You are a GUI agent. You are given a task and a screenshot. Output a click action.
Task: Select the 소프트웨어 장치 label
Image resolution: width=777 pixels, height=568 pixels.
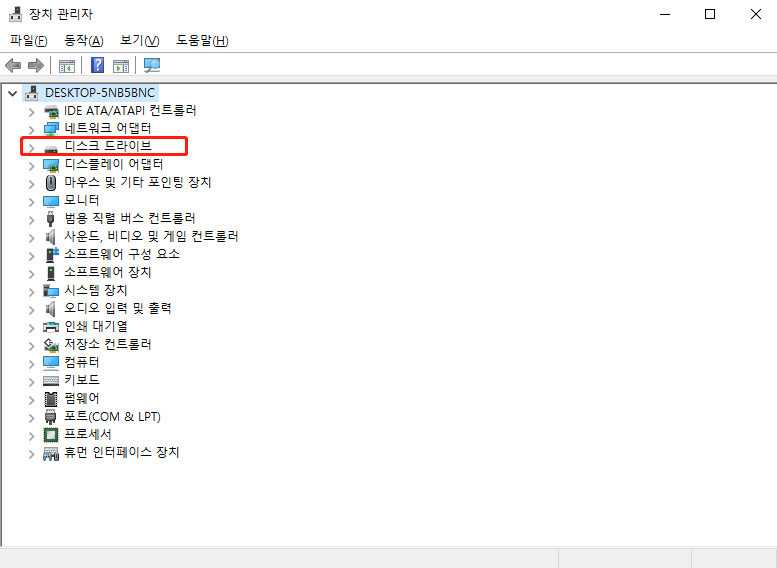[x=108, y=272]
